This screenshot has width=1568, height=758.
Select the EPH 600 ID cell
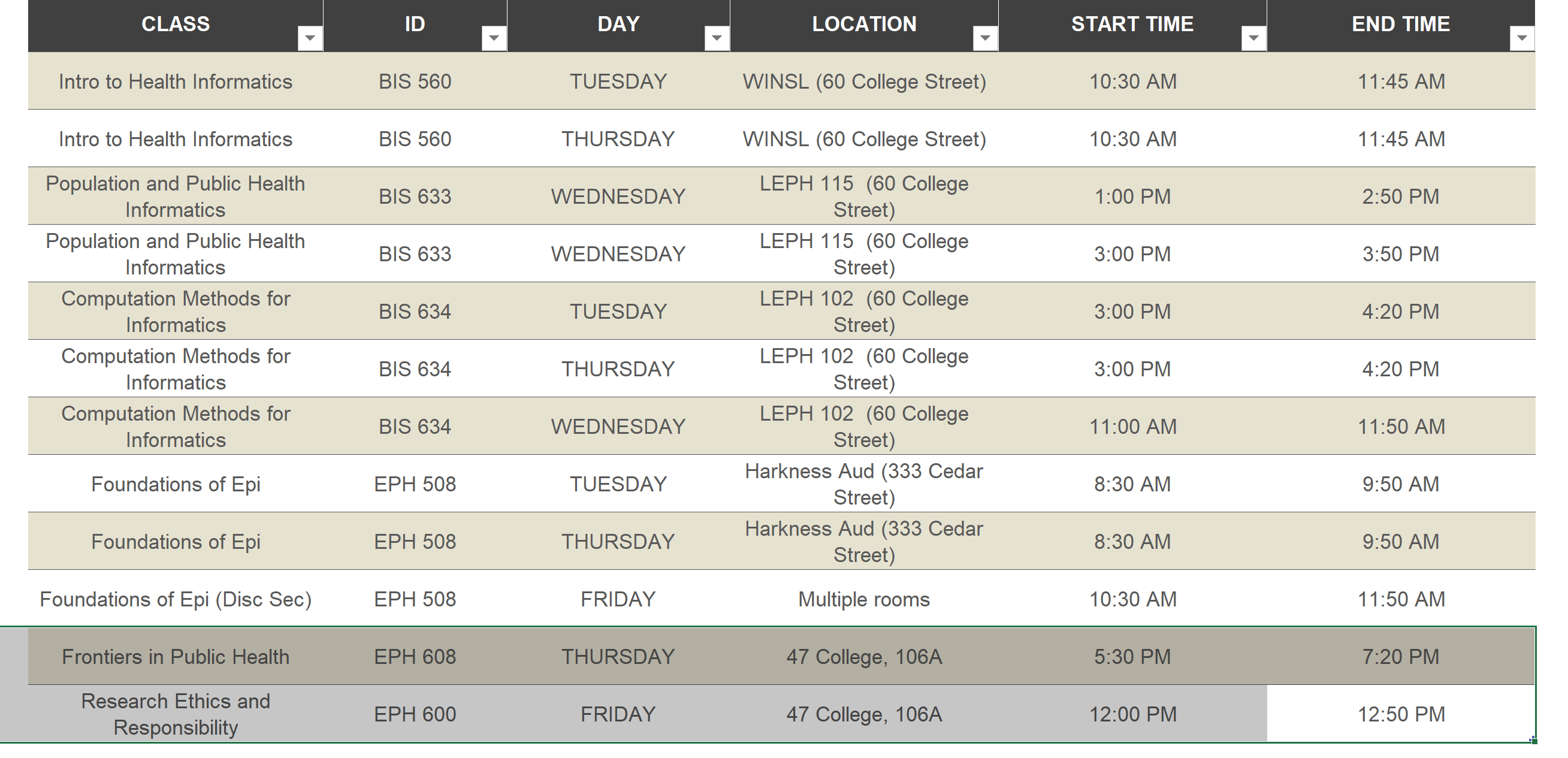coord(415,714)
